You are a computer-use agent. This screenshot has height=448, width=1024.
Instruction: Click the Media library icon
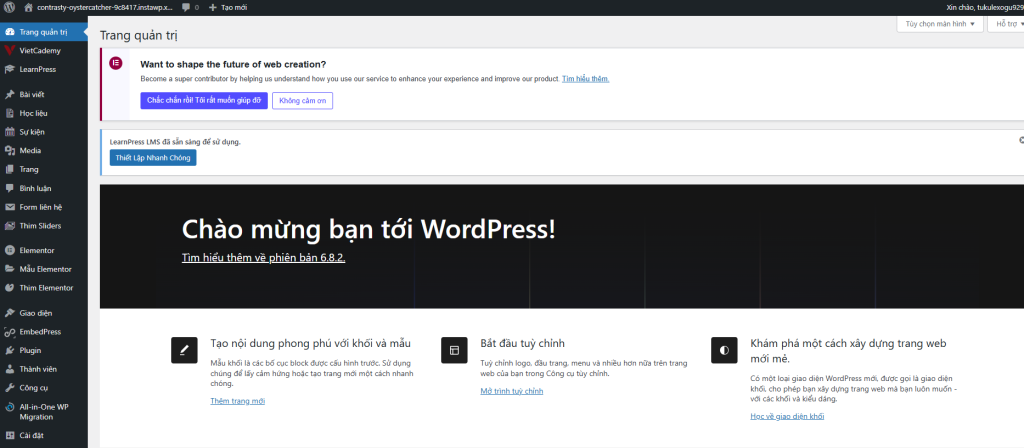[x=9, y=151]
